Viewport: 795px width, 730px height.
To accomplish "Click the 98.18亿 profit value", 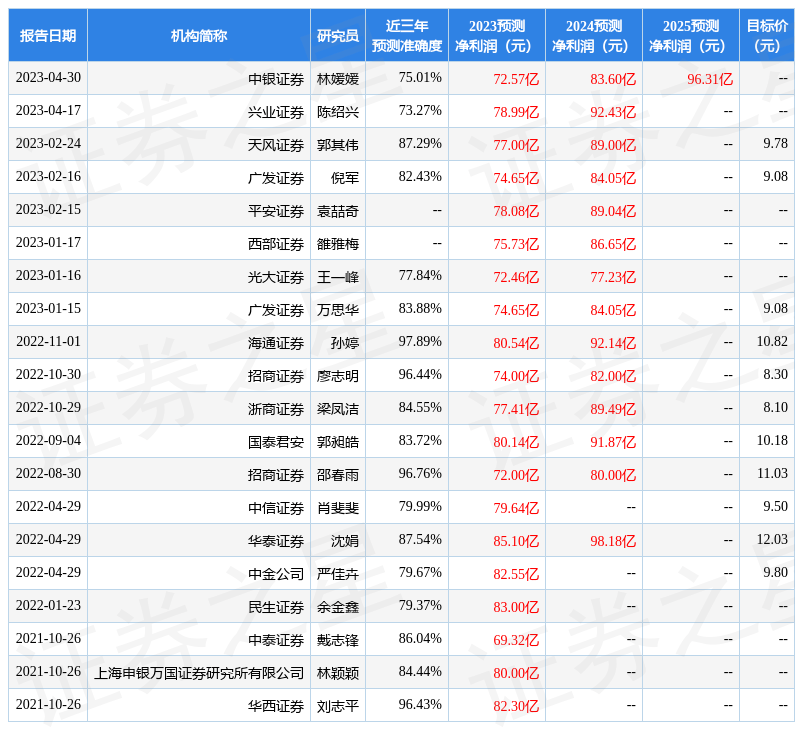I will tap(613, 540).
